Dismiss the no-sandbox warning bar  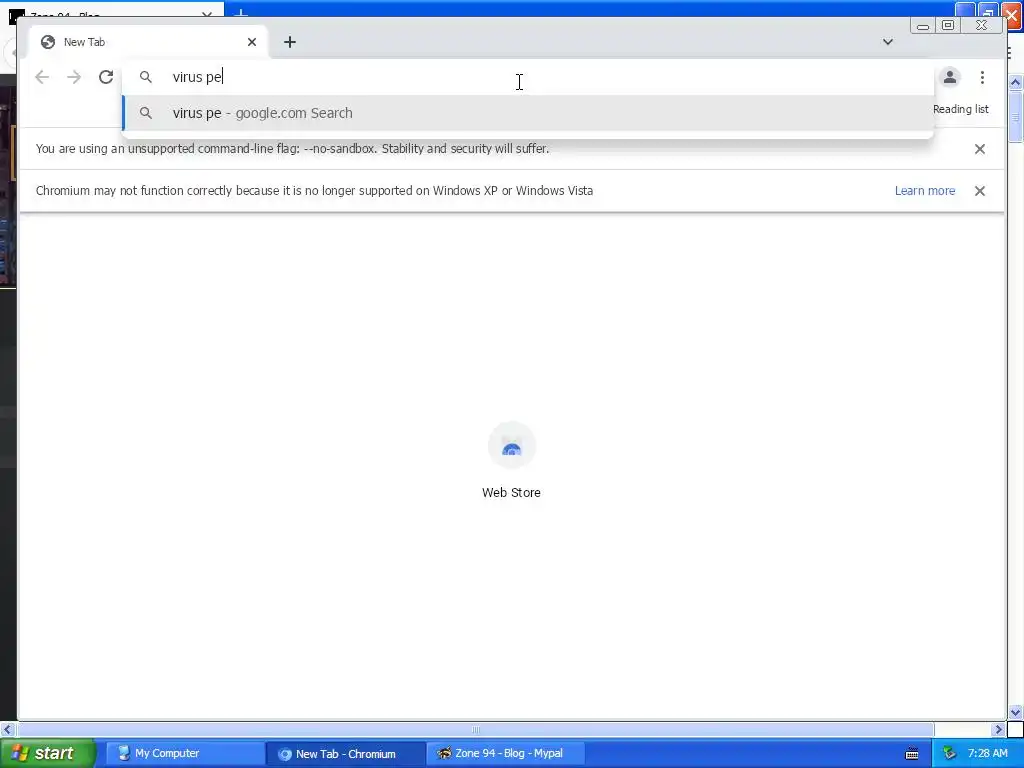coord(980,149)
